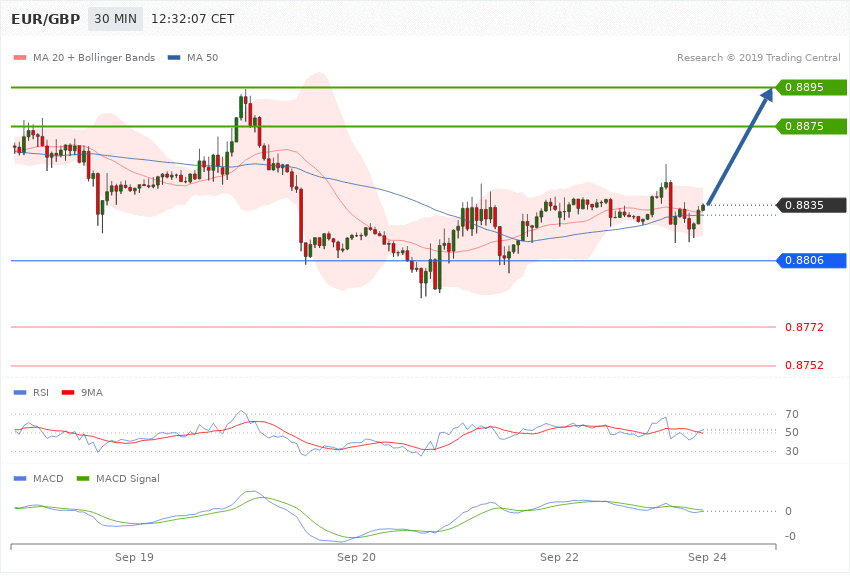The width and height of the screenshot is (850, 576).
Task: Click the 0.8752 support level label
Action: [x=804, y=365]
